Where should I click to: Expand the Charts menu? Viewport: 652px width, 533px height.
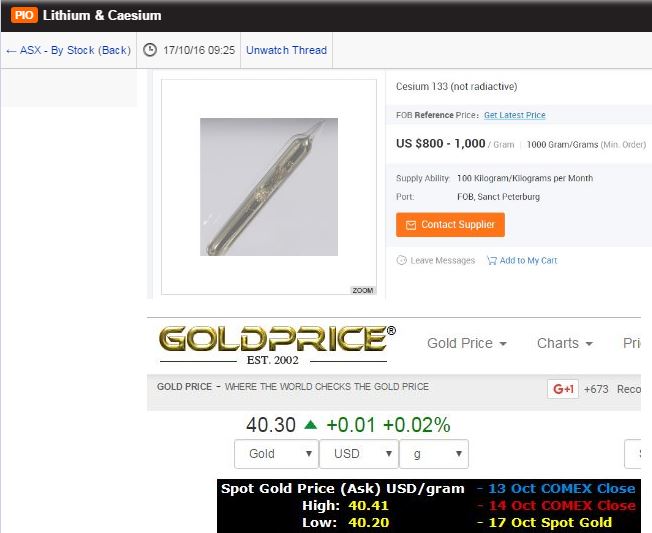coord(564,343)
